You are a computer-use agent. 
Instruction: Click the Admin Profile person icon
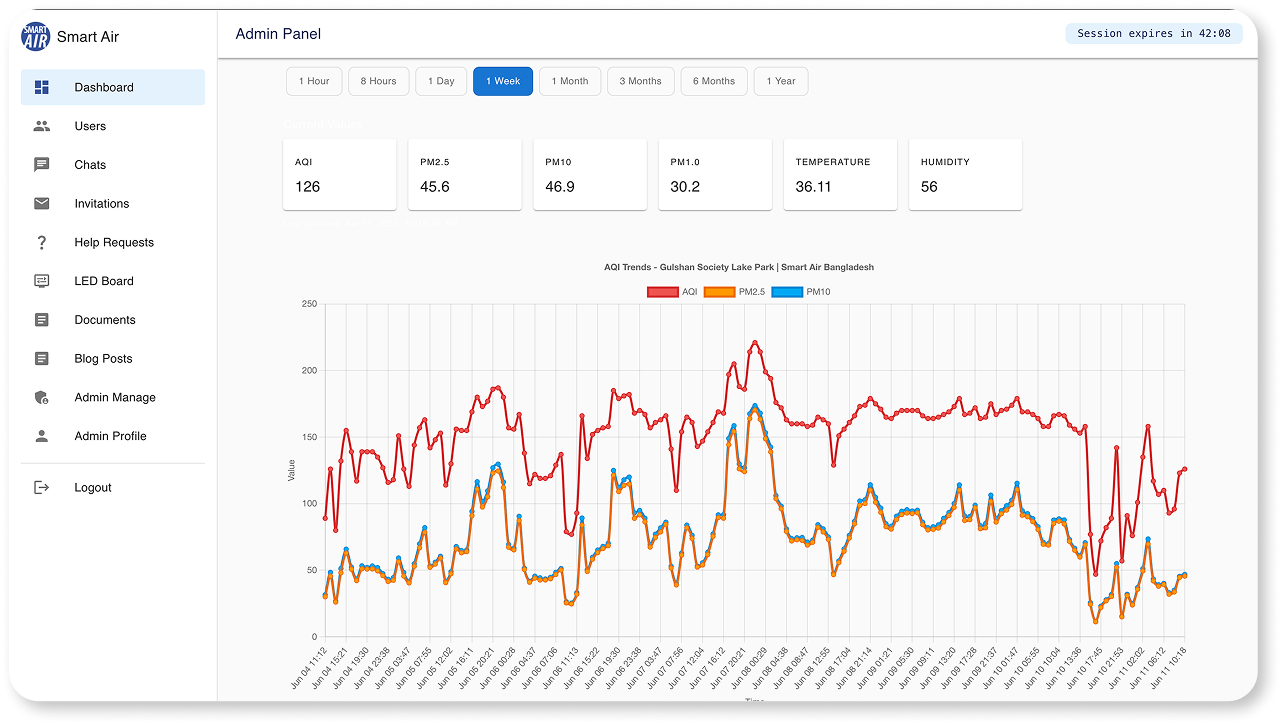(x=42, y=436)
